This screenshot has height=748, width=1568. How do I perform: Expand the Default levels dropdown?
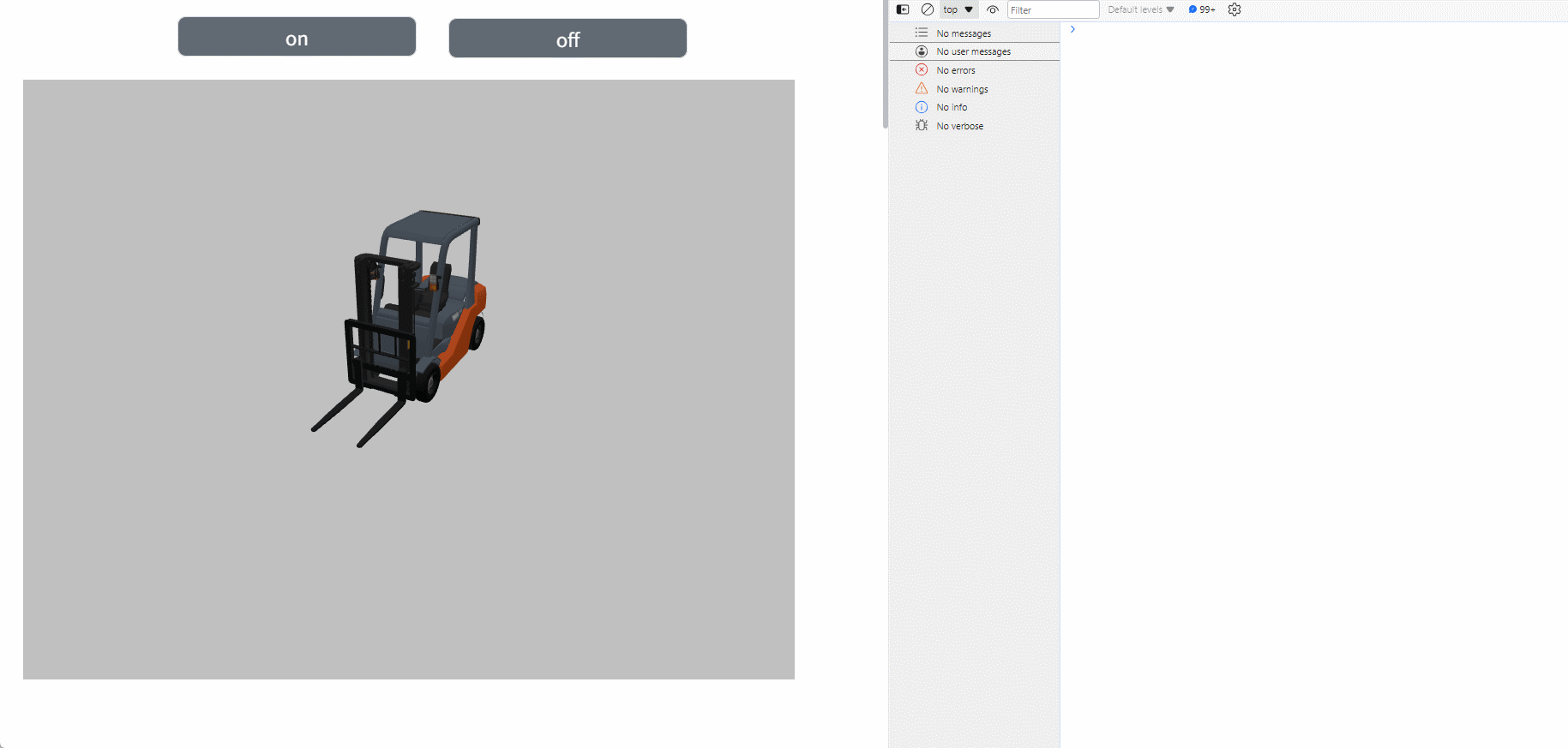(x=1140, y=9)
